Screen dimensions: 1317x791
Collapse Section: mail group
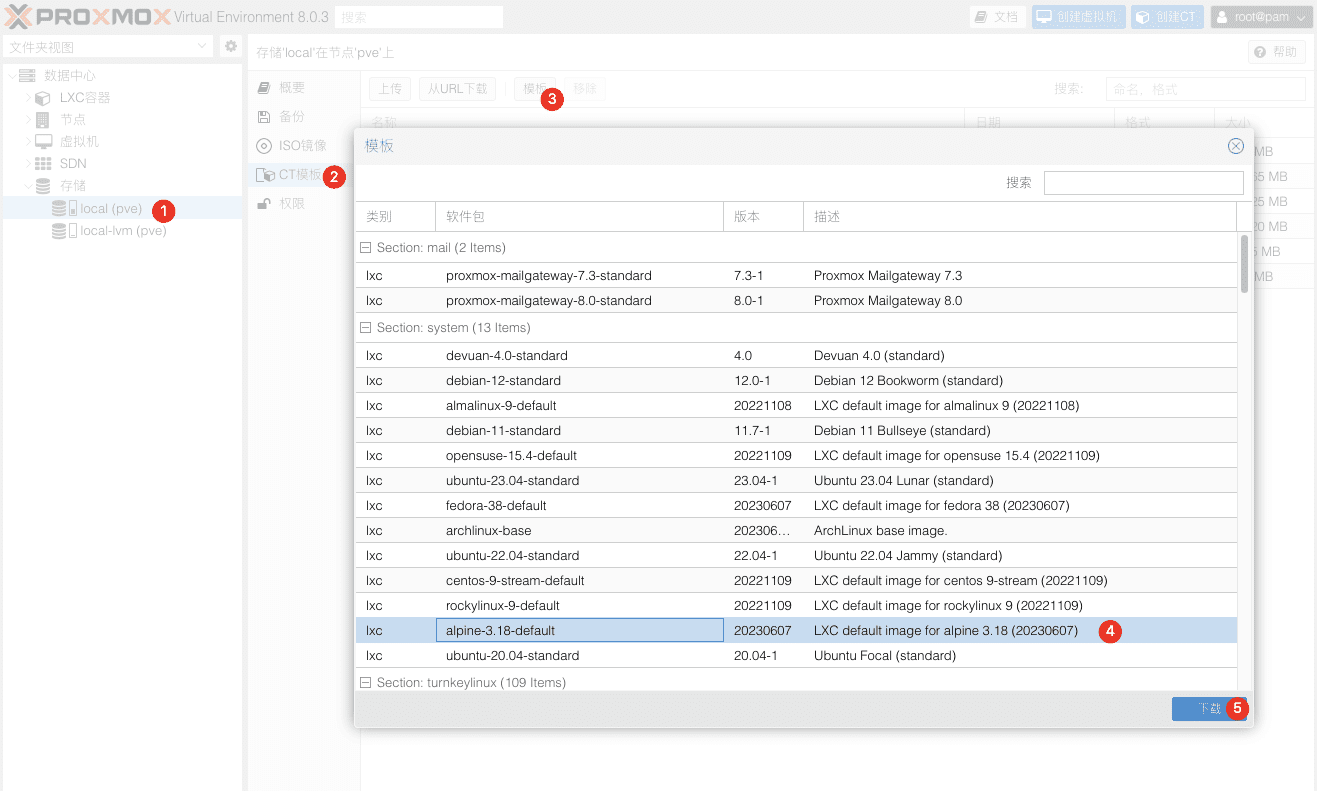click(366, 248)
